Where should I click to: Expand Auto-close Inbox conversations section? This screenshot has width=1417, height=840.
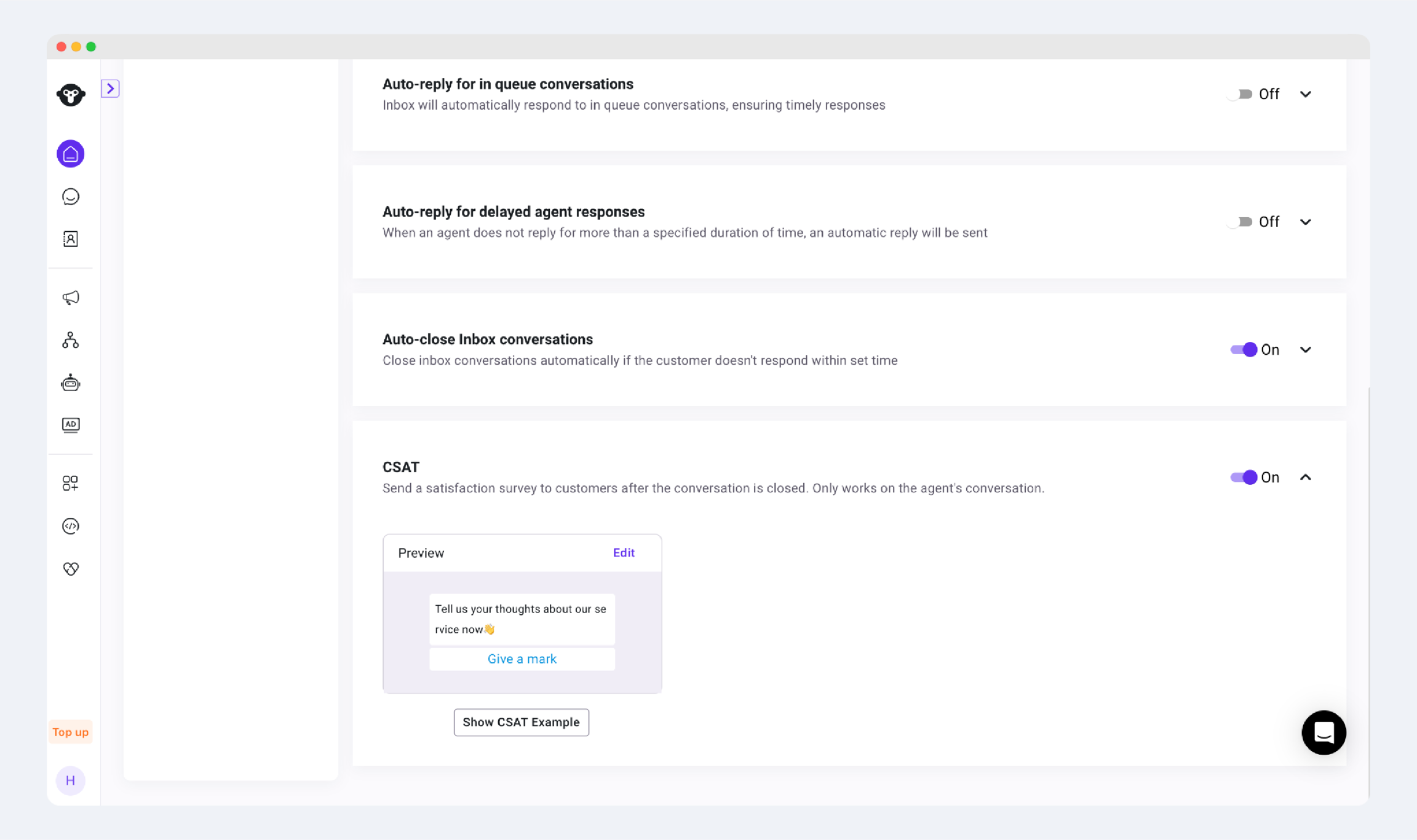point(1305,350)
